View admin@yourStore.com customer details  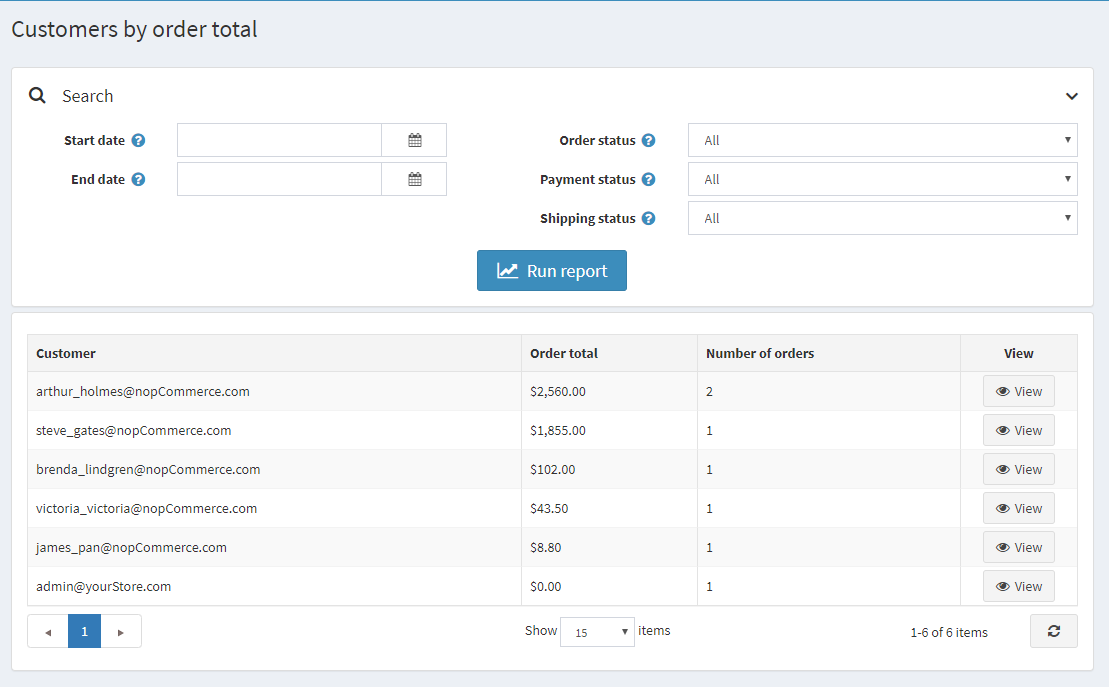pos(1018,587)
